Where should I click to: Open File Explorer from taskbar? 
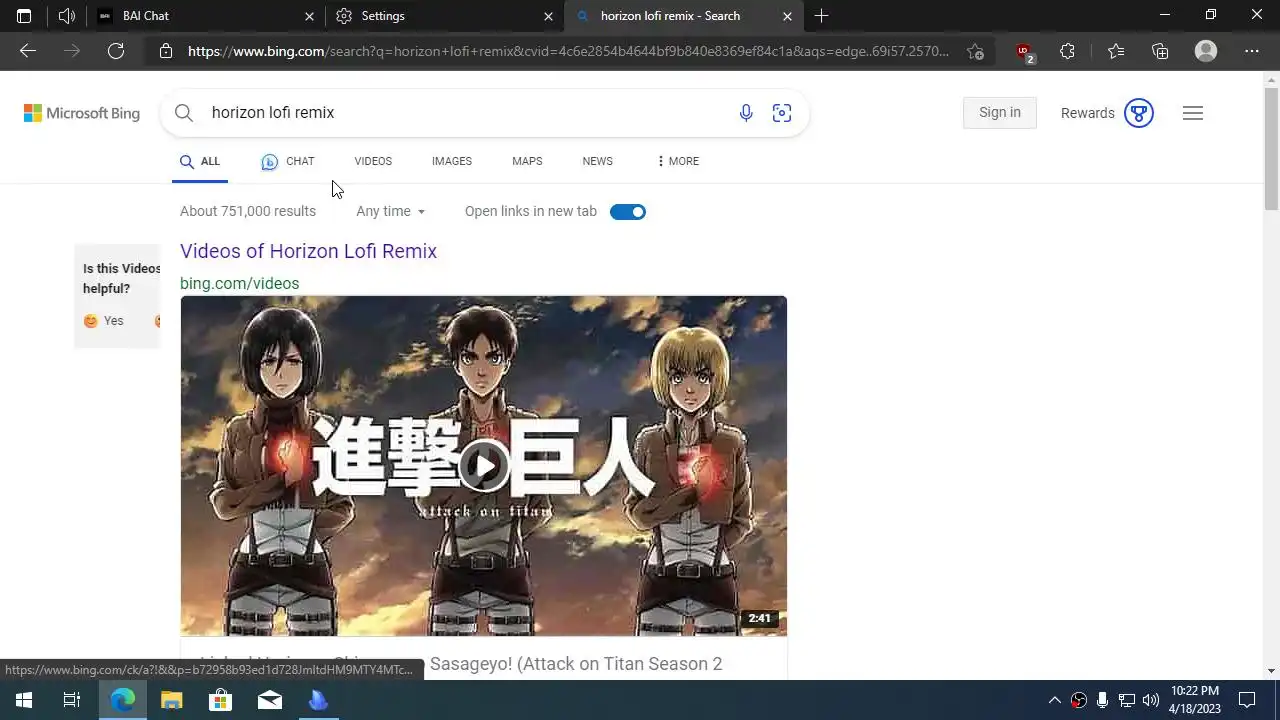pos(172,700)
